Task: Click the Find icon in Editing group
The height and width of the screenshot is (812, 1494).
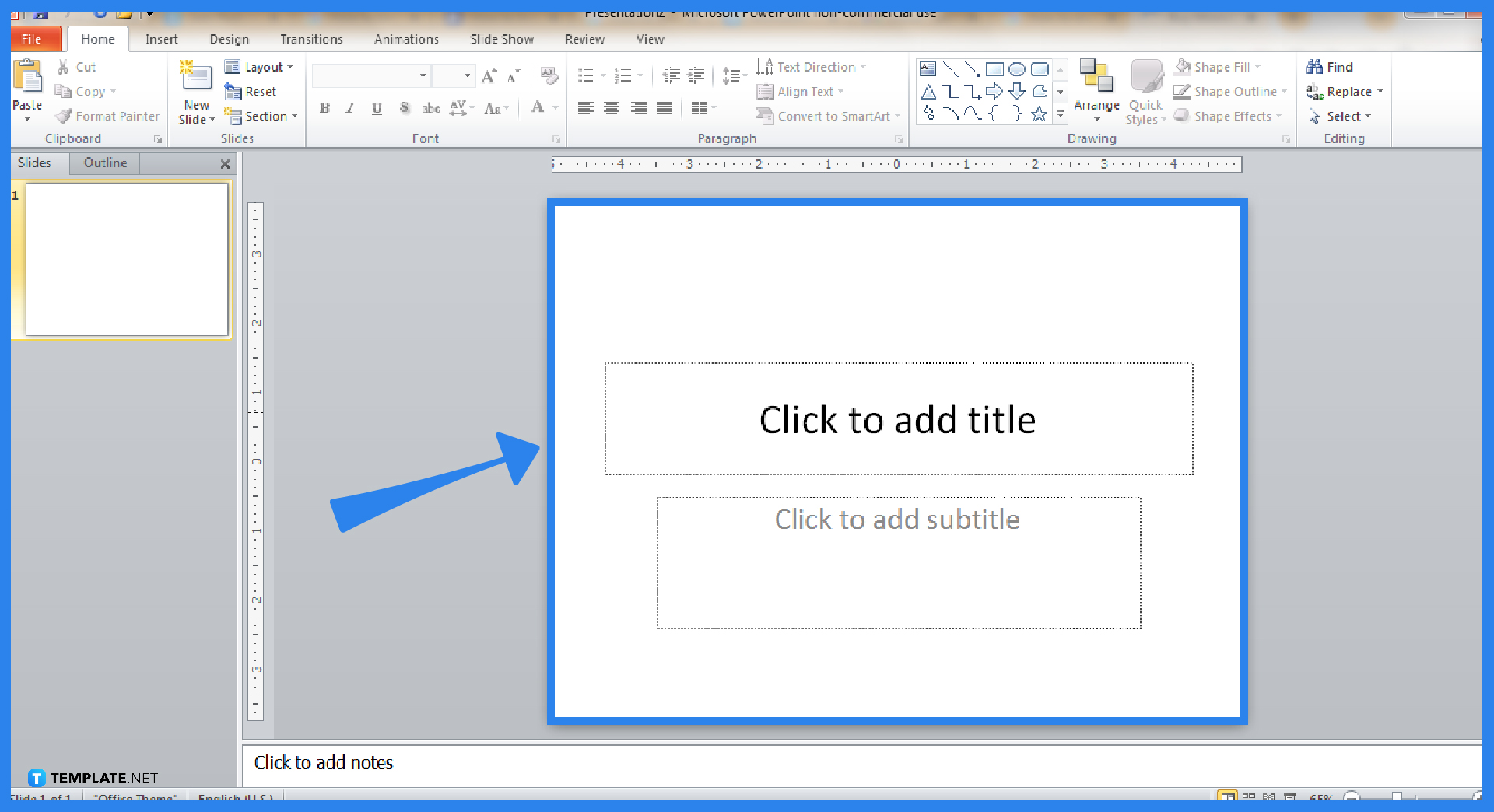Action: [x=1331, y=67]
